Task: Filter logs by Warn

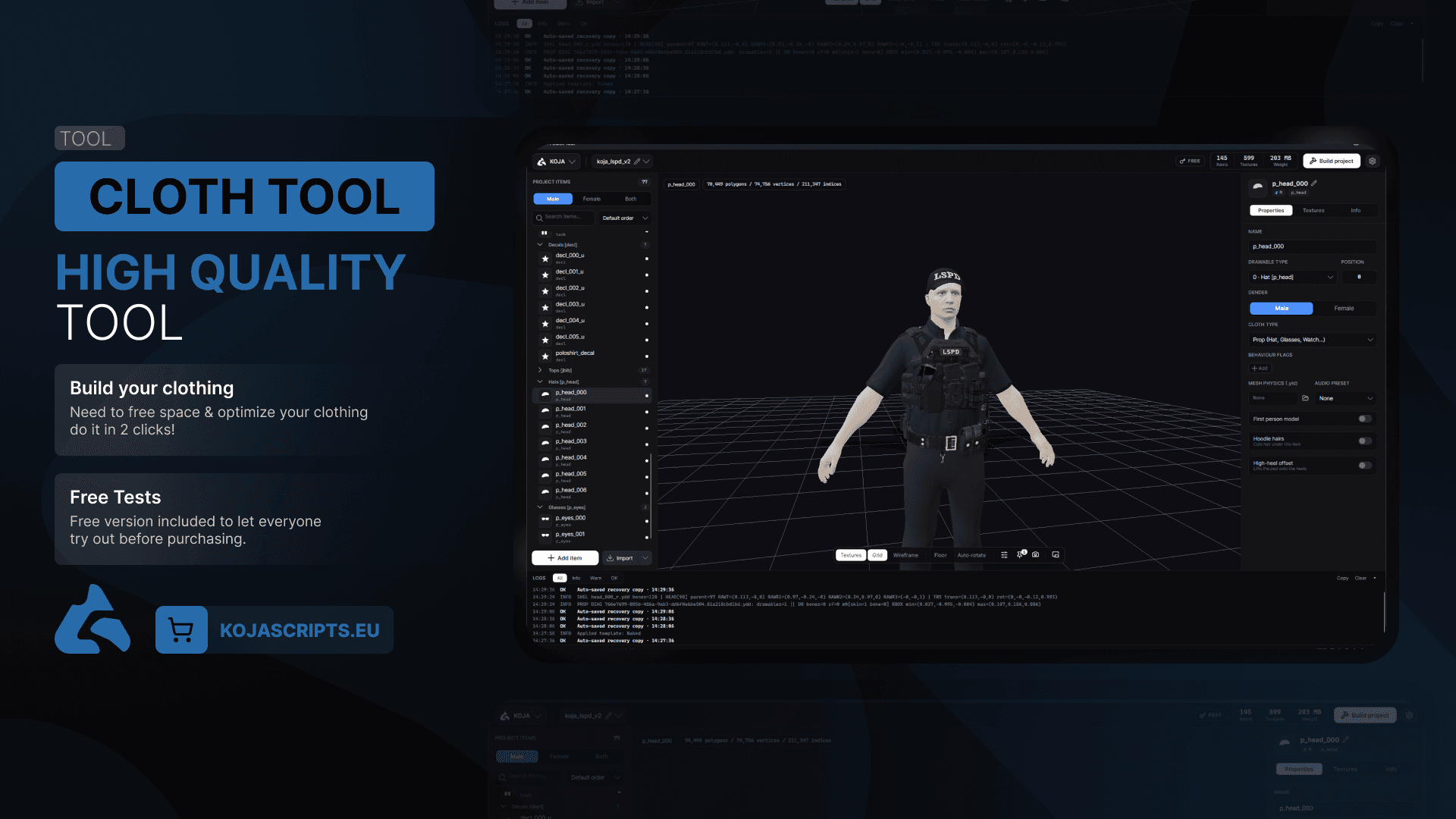Action: tap(595, 578)
